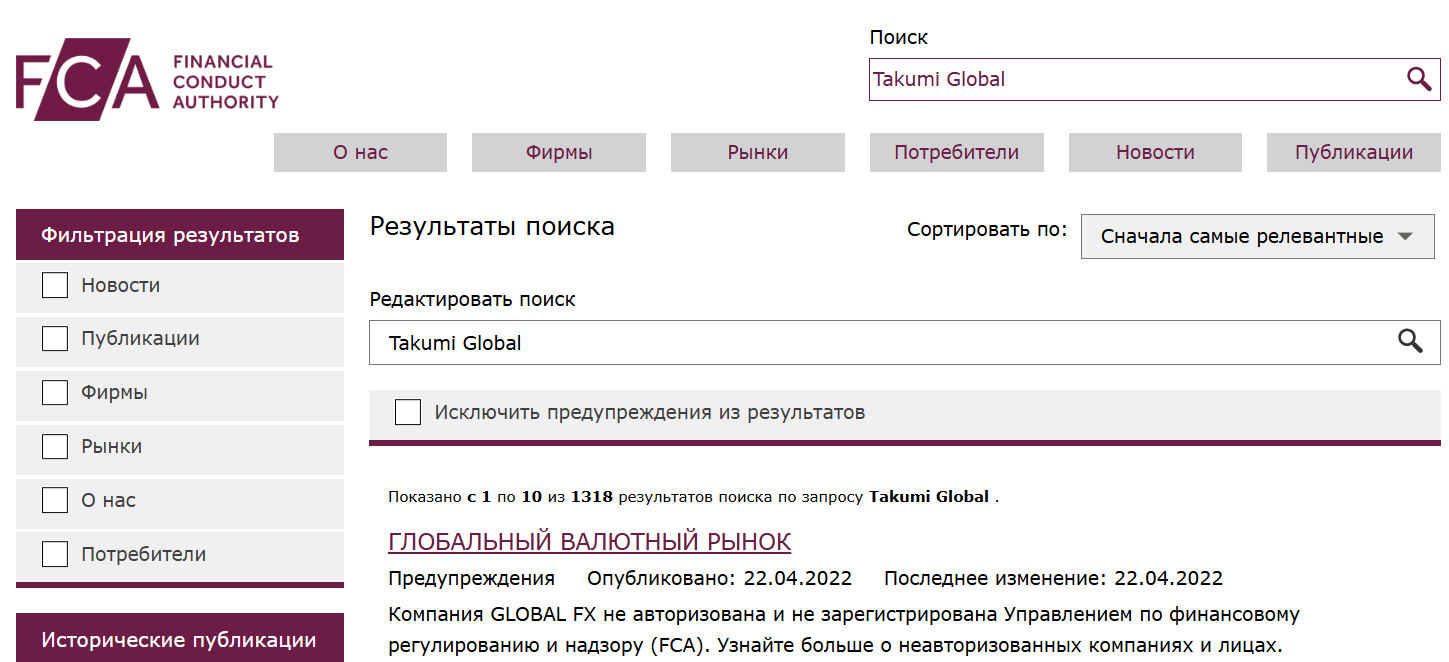The image size is (1449, 662).
Task: Enable 'Исключить предупреждения из результатов'
Action: pyautogui.click(x=407, y=411)
